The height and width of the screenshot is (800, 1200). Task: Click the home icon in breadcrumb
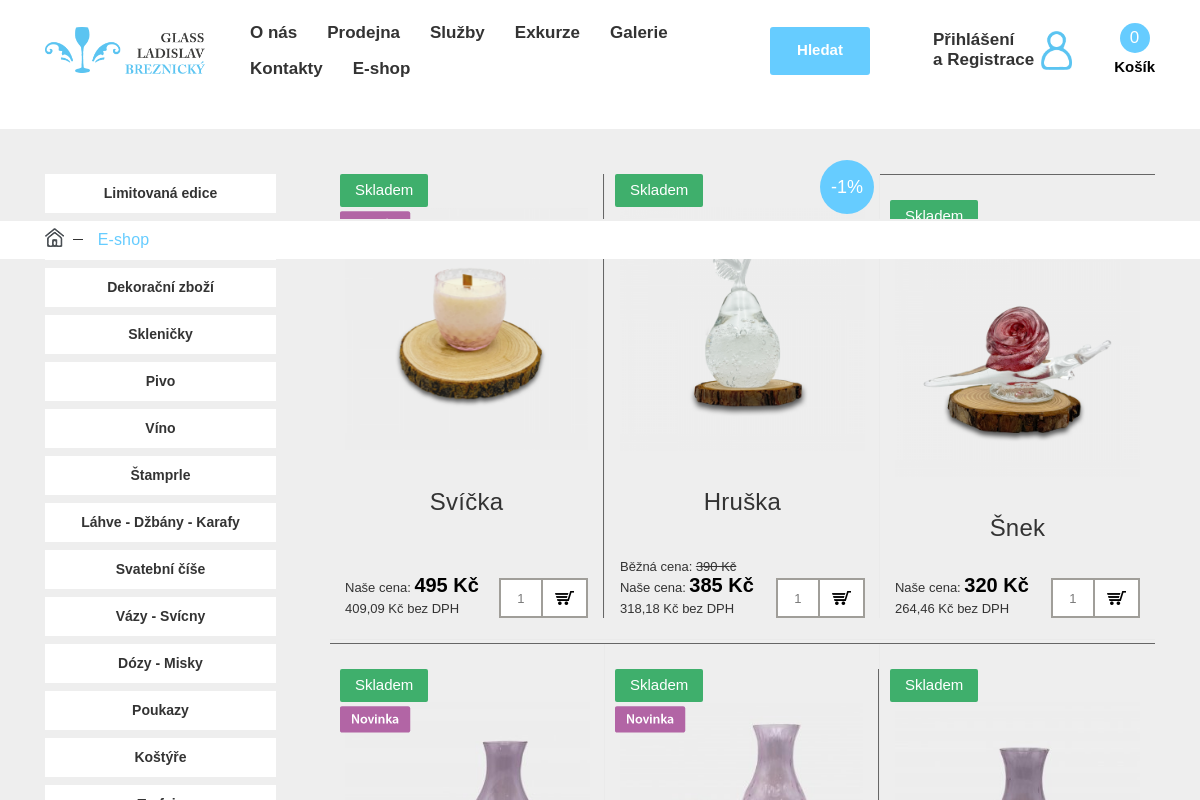coord(55,238)
